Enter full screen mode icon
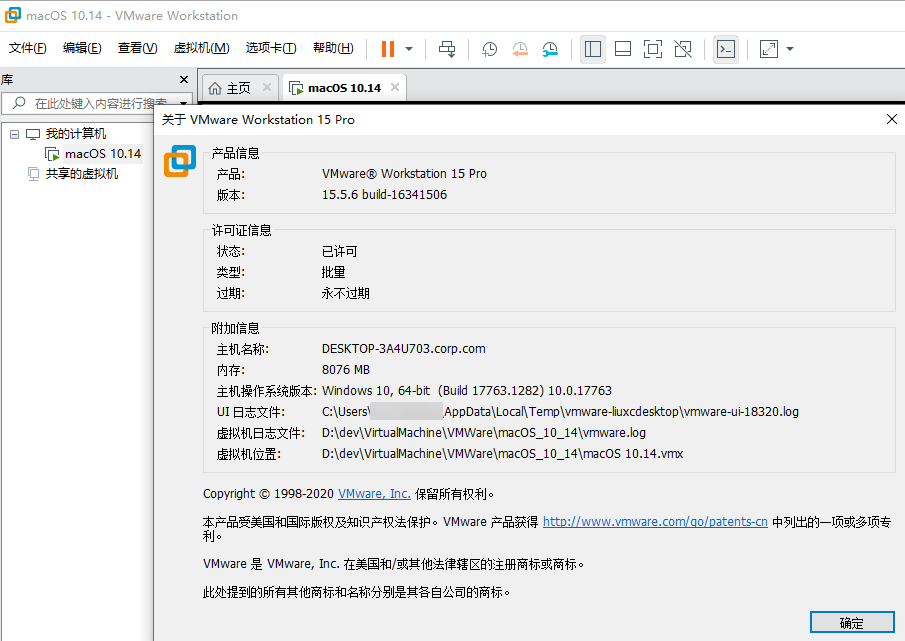905x641 pixels. click(x=653, y=49)
